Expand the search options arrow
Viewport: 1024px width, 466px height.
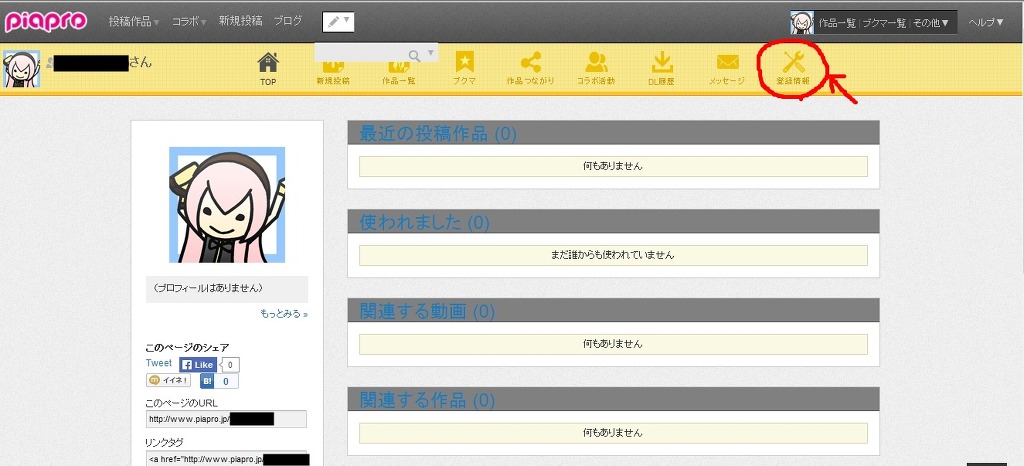click(430, 53)
